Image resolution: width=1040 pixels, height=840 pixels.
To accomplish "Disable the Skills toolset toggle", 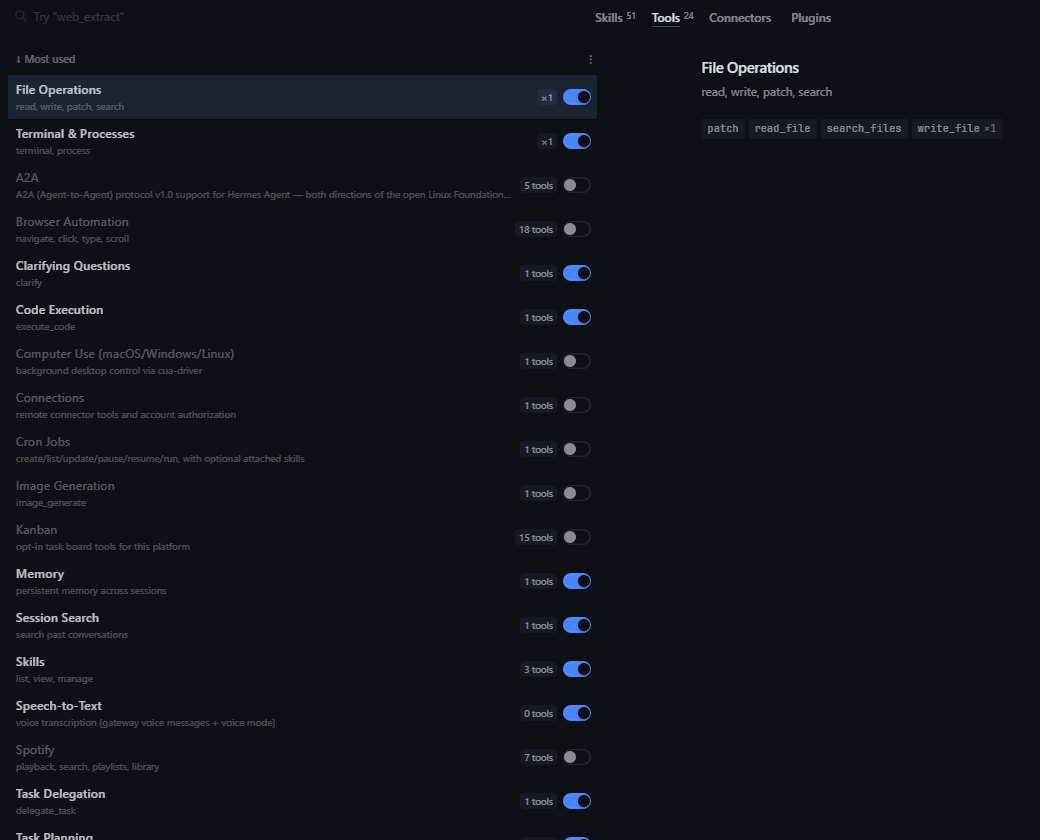I will (576, 669).
